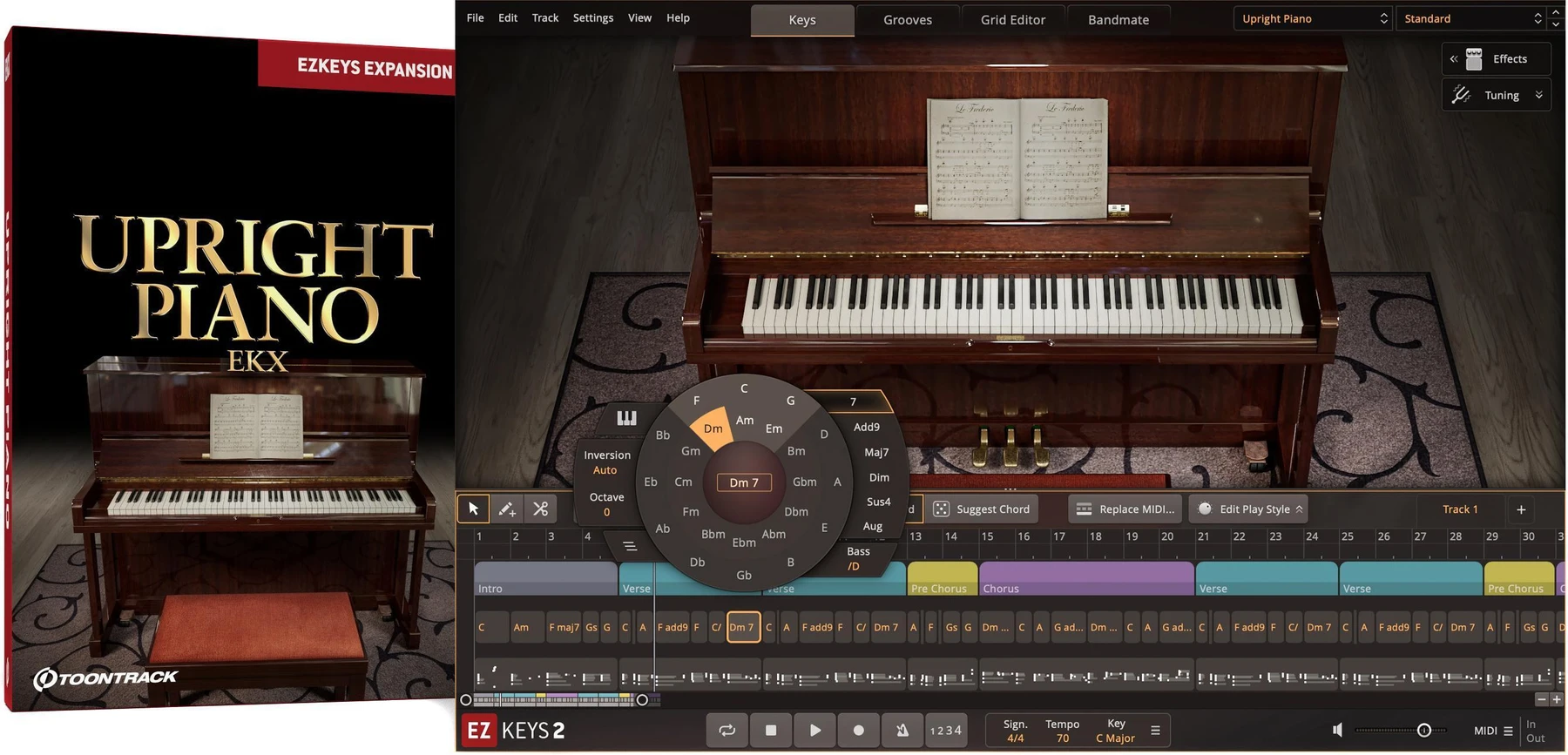Choose the Add9 chord extension
The width and height of the screenshot is (1568, 755).
coord(866,427)
